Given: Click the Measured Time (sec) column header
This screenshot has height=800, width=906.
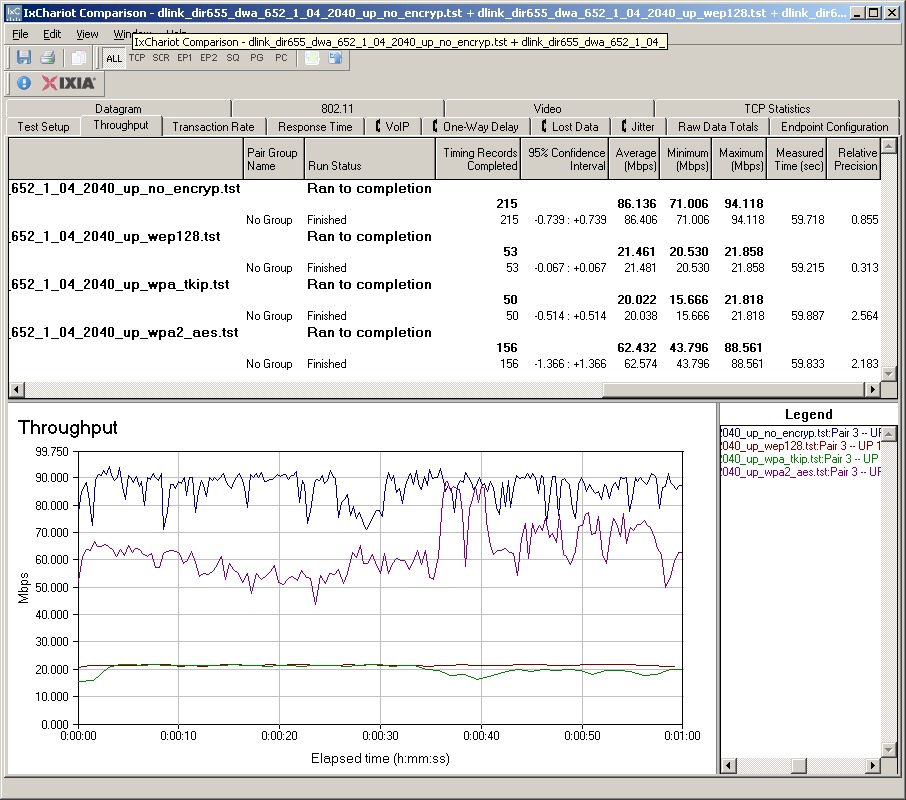Looking at the screenshot, I should pos(797,159).
